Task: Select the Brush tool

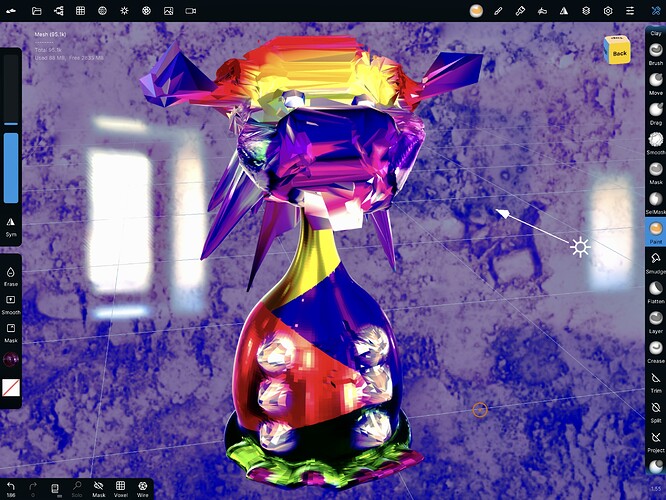Action: 656,54
